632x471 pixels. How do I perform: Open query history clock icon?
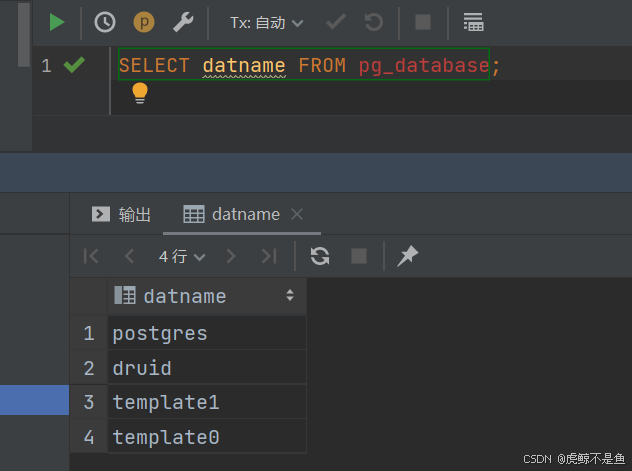tap(104, 22)
